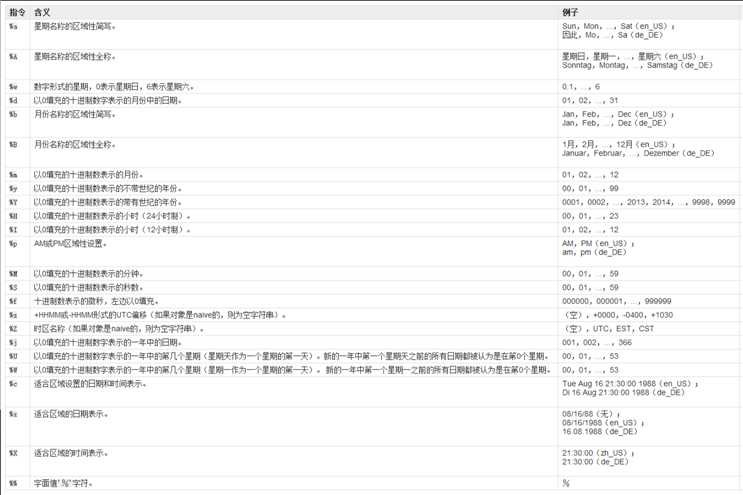The height and width of the screenshot is (495, 743).
Task: Click the example '00, 01, ..., 23'
Action: click(590, 216)
